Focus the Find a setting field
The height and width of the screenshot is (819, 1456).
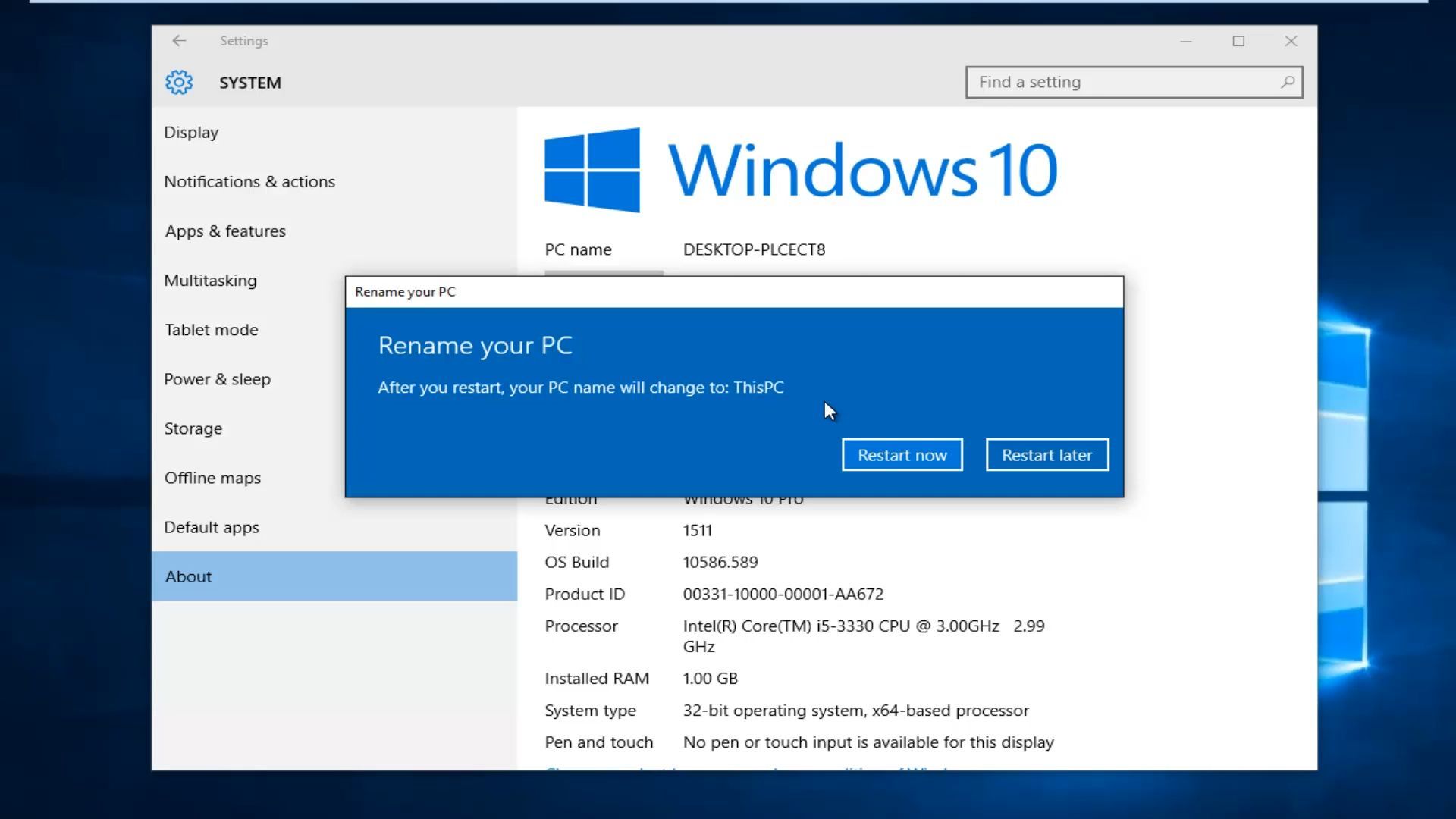[1134, 82]
